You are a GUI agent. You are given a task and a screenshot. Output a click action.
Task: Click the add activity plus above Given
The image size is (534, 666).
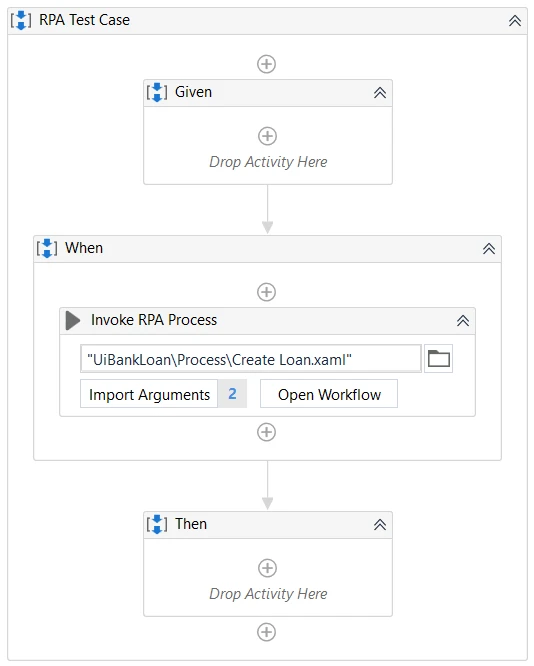tap(266, 64)
